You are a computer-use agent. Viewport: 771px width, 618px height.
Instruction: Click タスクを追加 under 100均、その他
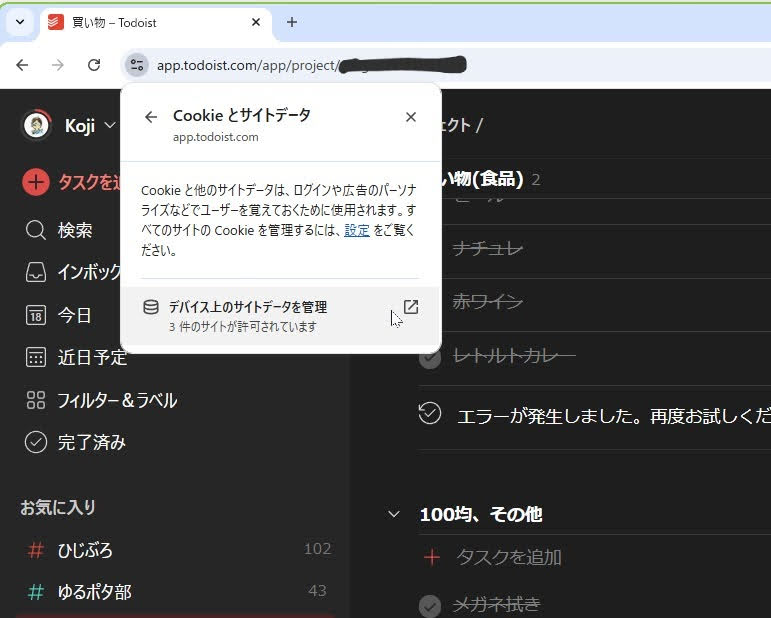pos(508,557)
